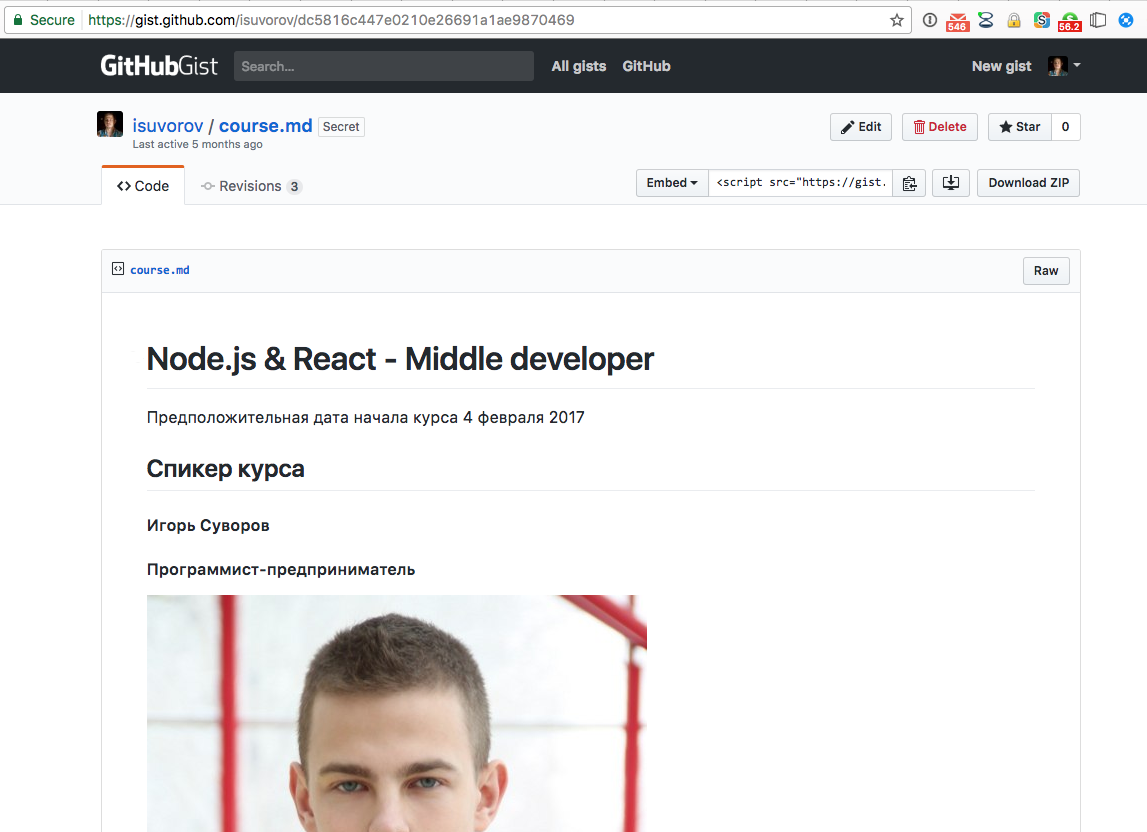The image size is (1147, 832).
Task: Click the Gmail extension icon showing 546
Action: point(958,21)
